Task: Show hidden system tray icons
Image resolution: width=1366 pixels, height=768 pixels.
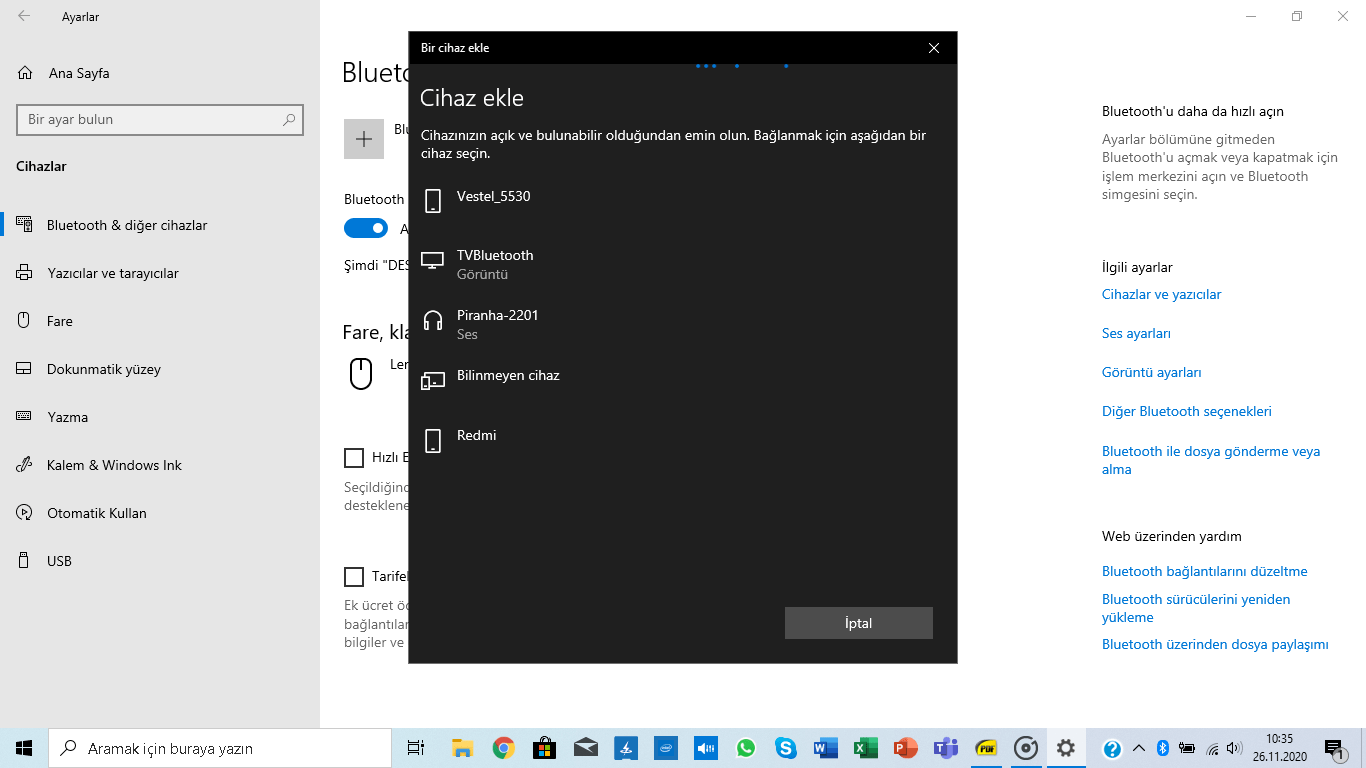Action: [x=1139, y=748]
